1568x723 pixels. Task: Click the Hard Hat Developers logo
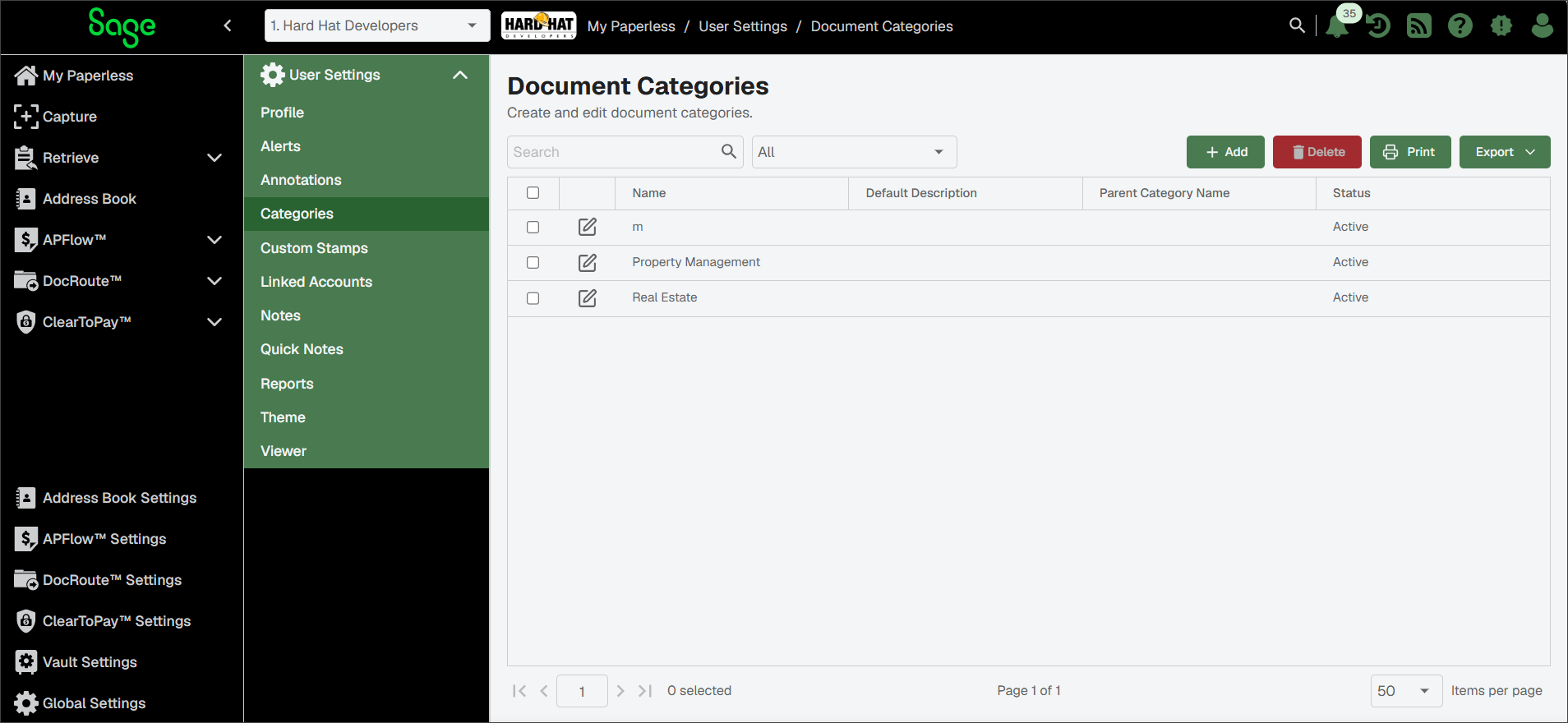(539, 25)
